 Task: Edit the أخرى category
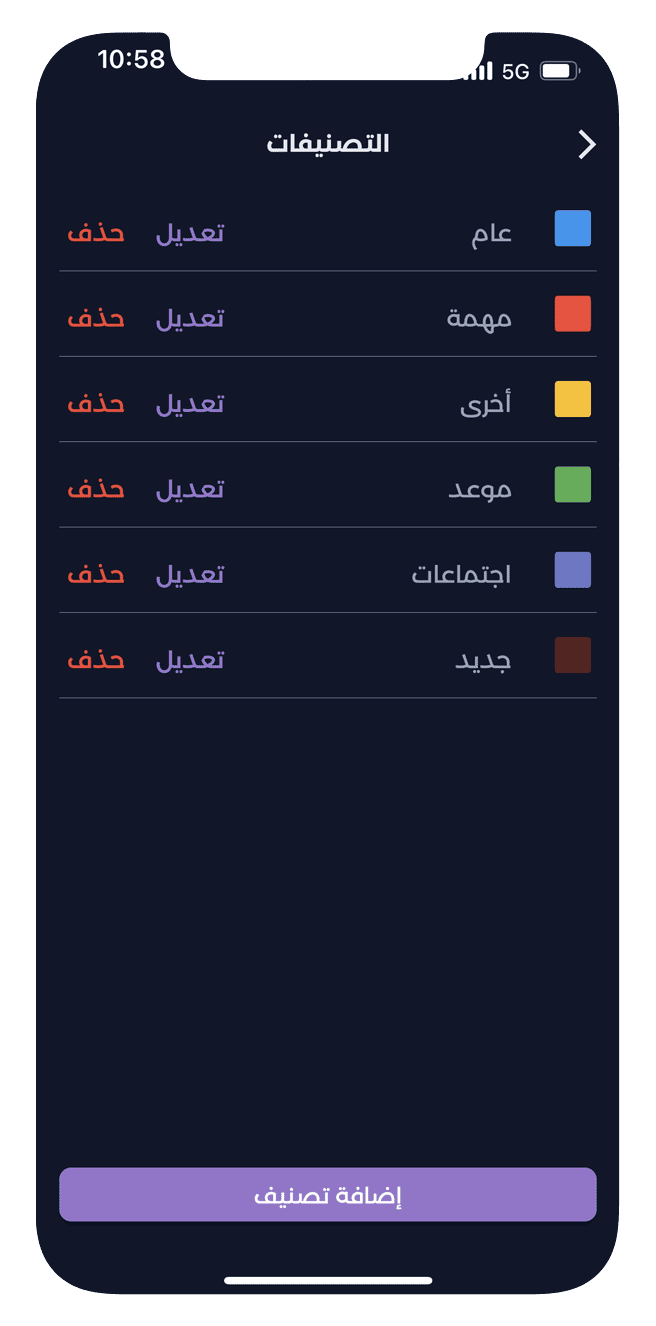190,403
